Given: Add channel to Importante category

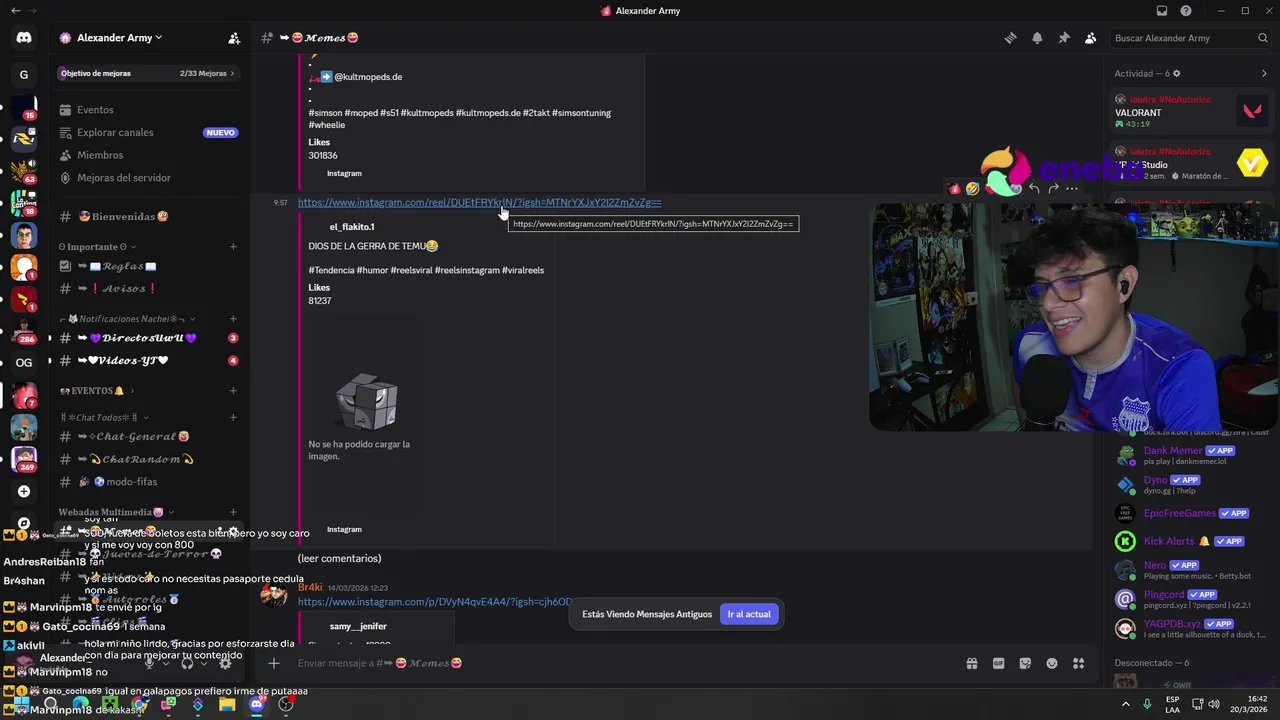Looking at the screenshot, I should point(233,247).
